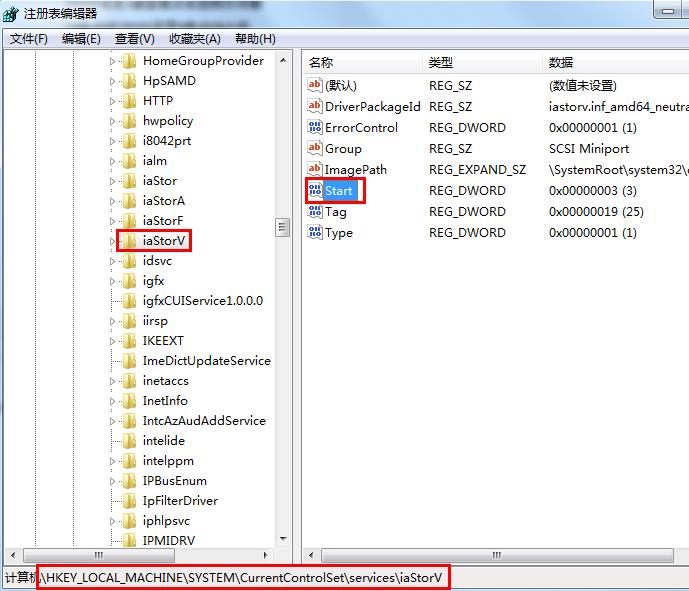Open the 帮助(H) menu
Image resolution: width=689 pixels, height=591 pixels.
[x=255, y=39]
